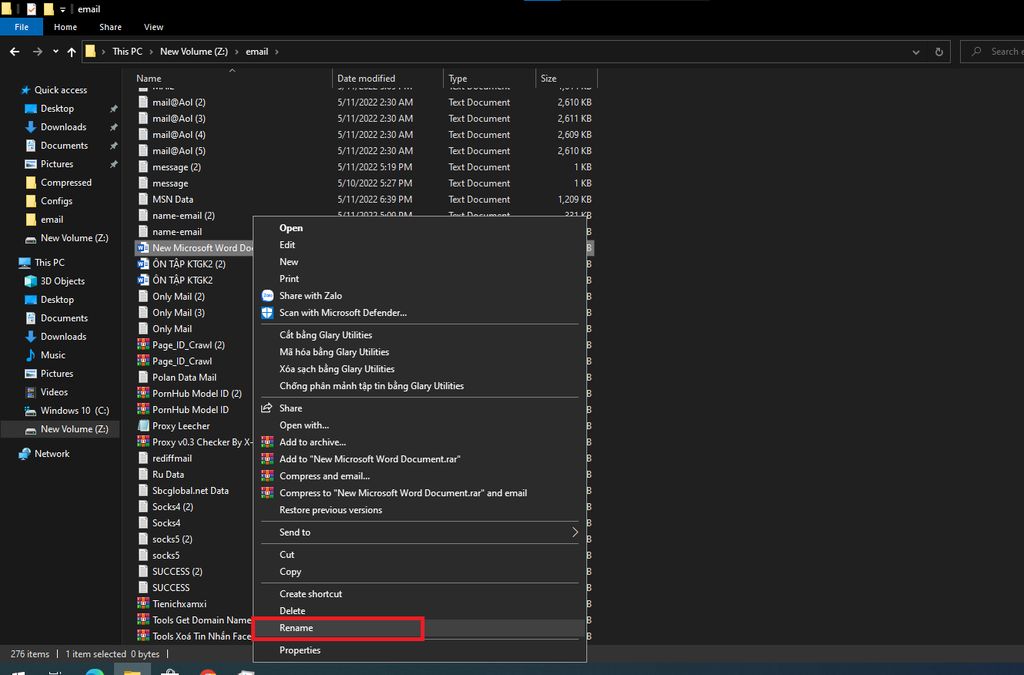Screen dimensions: 1024x675
Task: Open the View ribbon tab
Action: click(153, 27)
